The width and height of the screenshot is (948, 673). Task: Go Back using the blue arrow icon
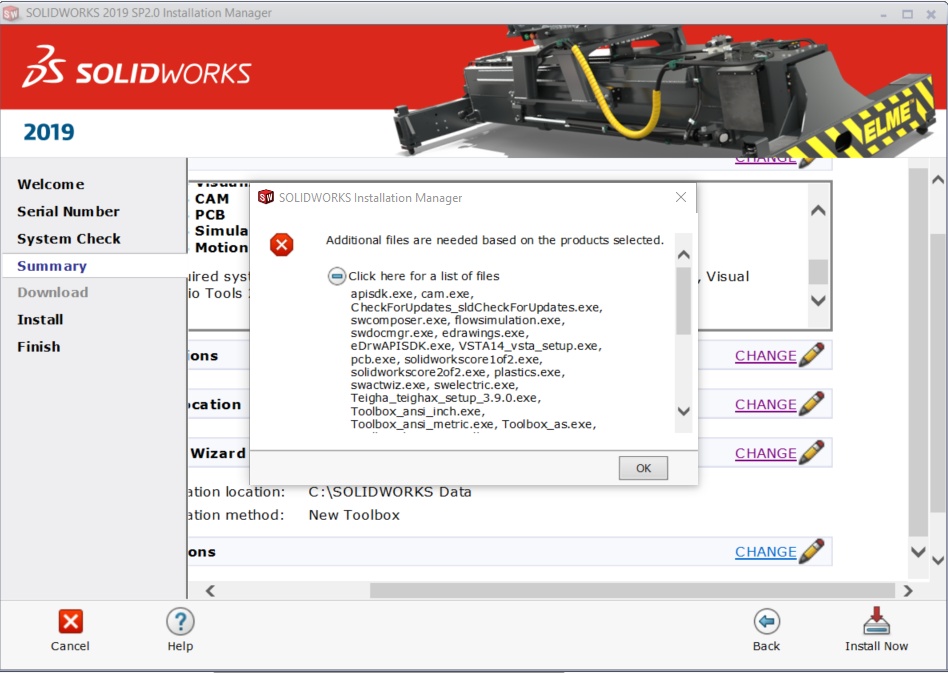pos(767,621)
